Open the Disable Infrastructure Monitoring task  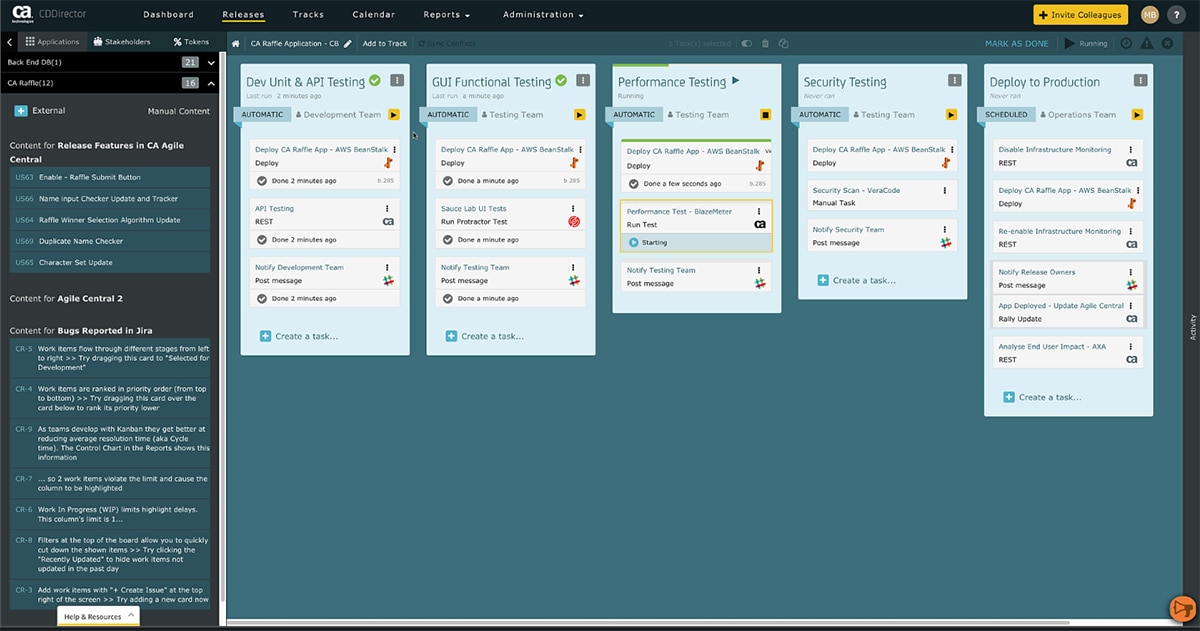(x=1067, y=155)
